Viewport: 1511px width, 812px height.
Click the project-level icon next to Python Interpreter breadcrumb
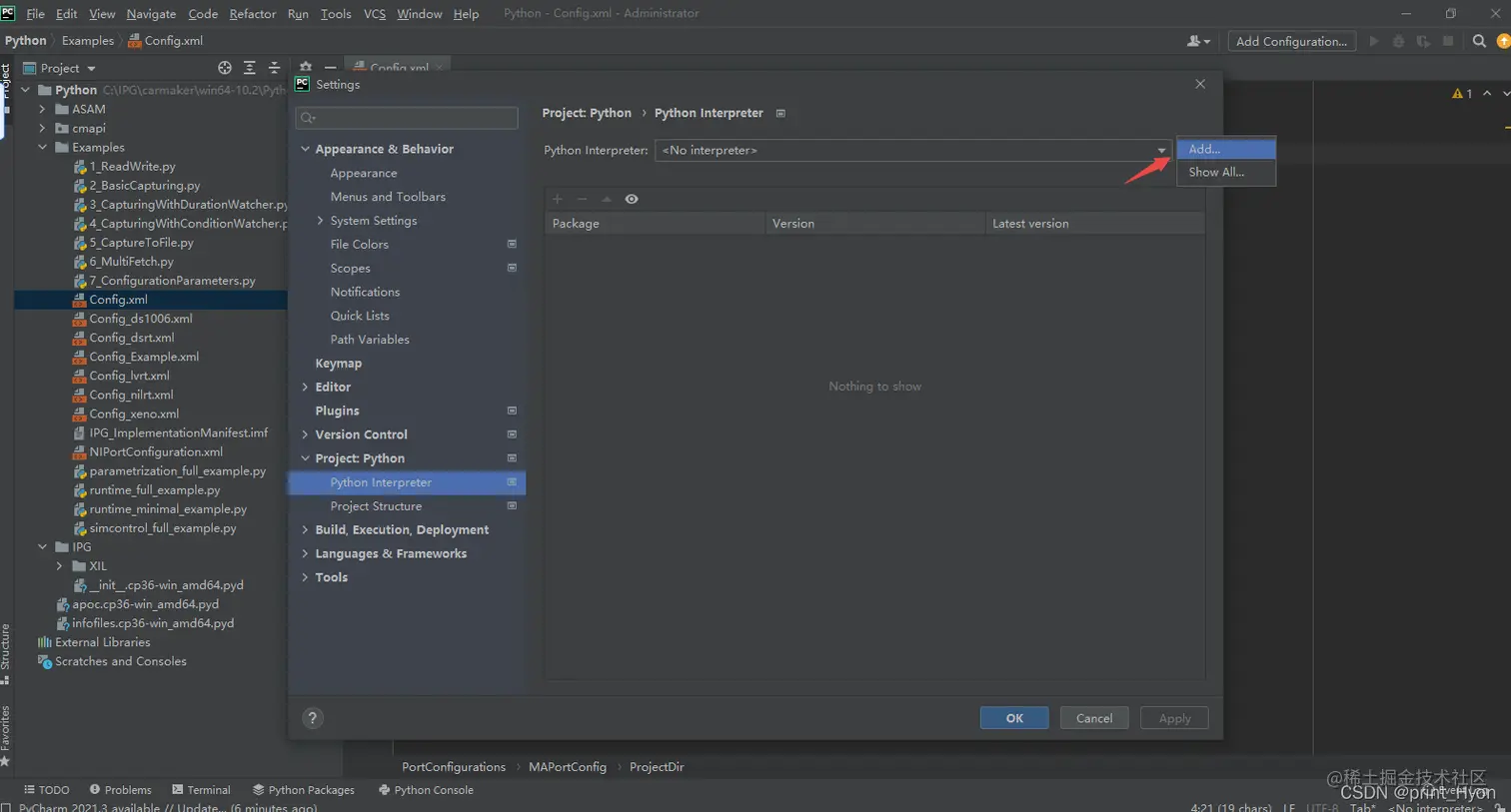(x=780, y=113)
